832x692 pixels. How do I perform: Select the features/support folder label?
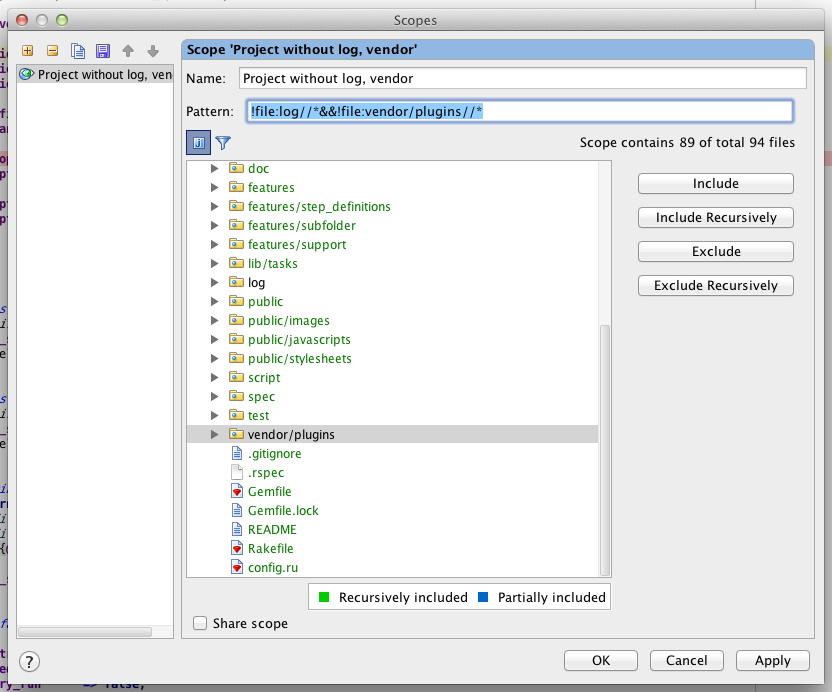point(297,245)
